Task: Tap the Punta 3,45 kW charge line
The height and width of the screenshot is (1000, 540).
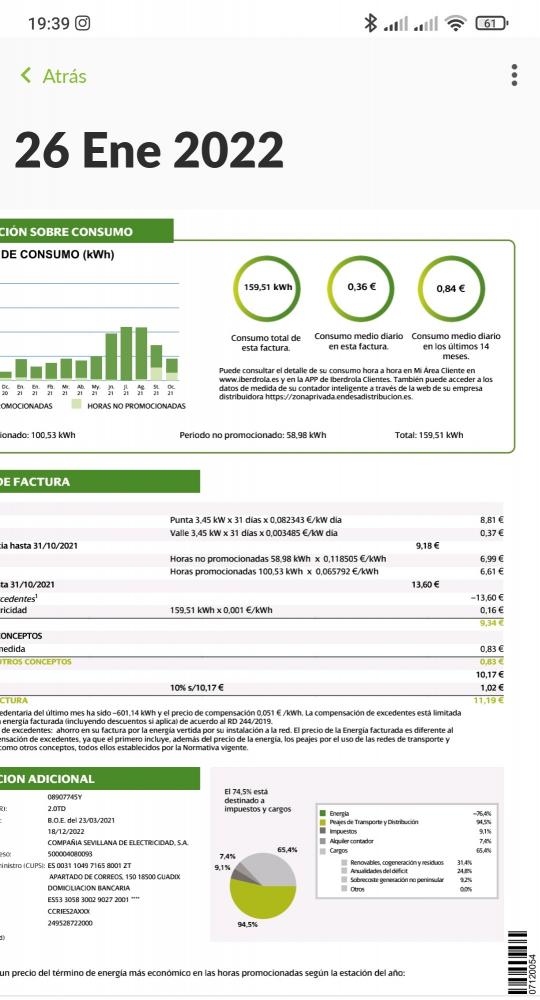Action: coord(256,520)
